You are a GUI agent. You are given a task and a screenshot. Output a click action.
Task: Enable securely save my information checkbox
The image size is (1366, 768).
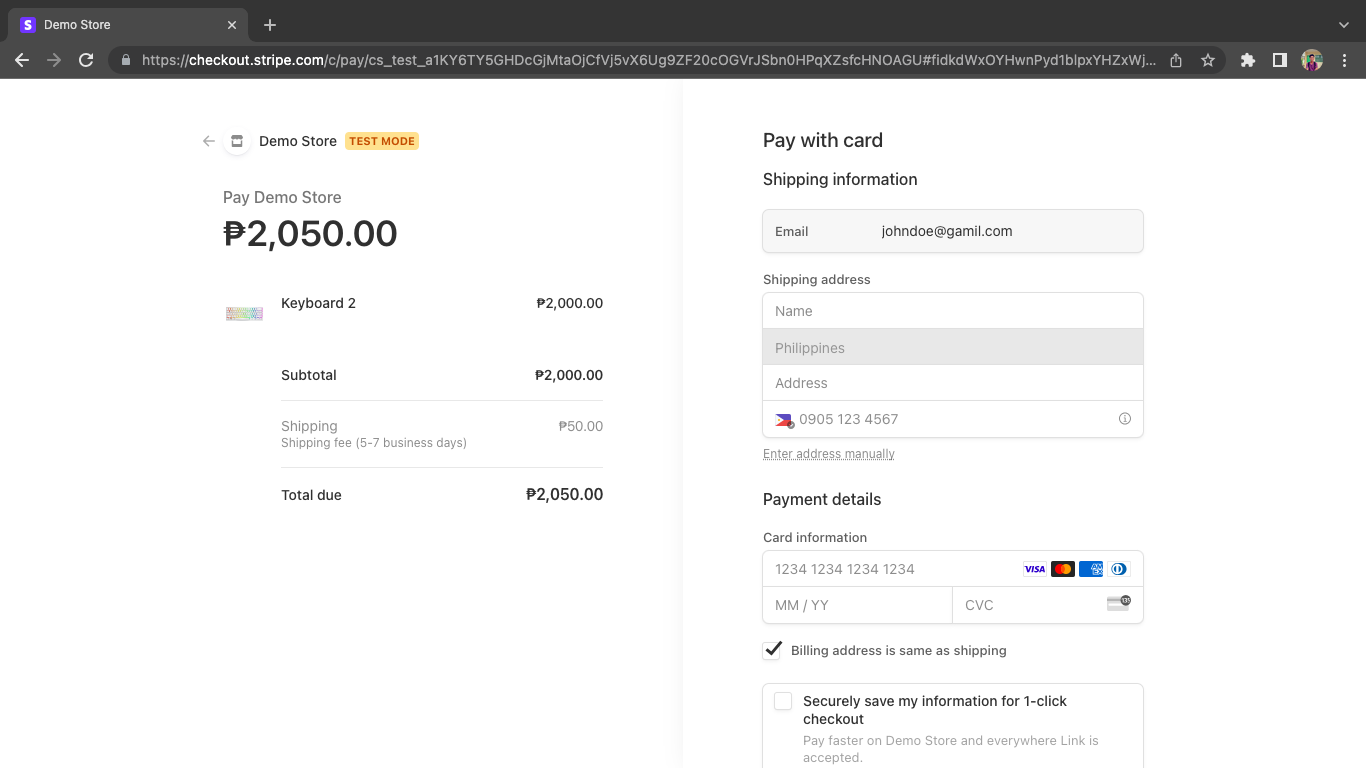point(783,701)
